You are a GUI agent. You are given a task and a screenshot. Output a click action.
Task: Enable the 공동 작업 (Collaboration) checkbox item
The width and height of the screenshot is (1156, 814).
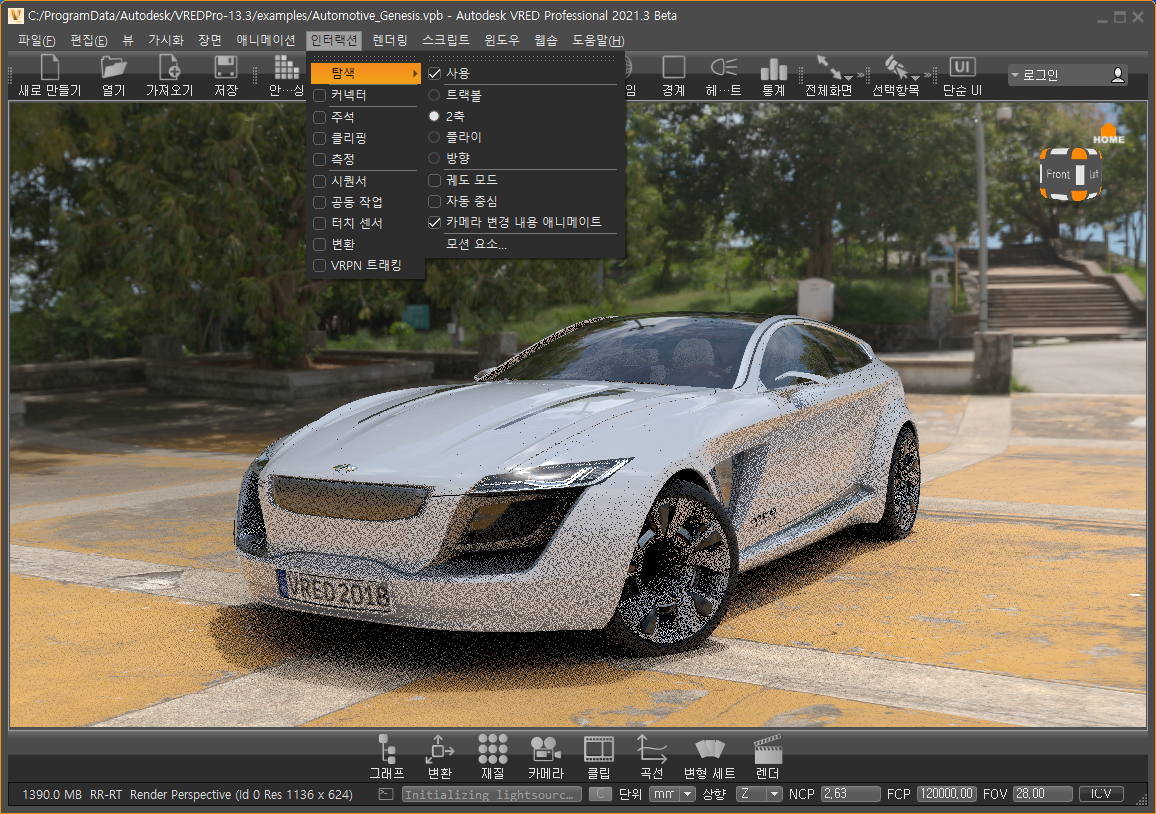pos(319,202)
